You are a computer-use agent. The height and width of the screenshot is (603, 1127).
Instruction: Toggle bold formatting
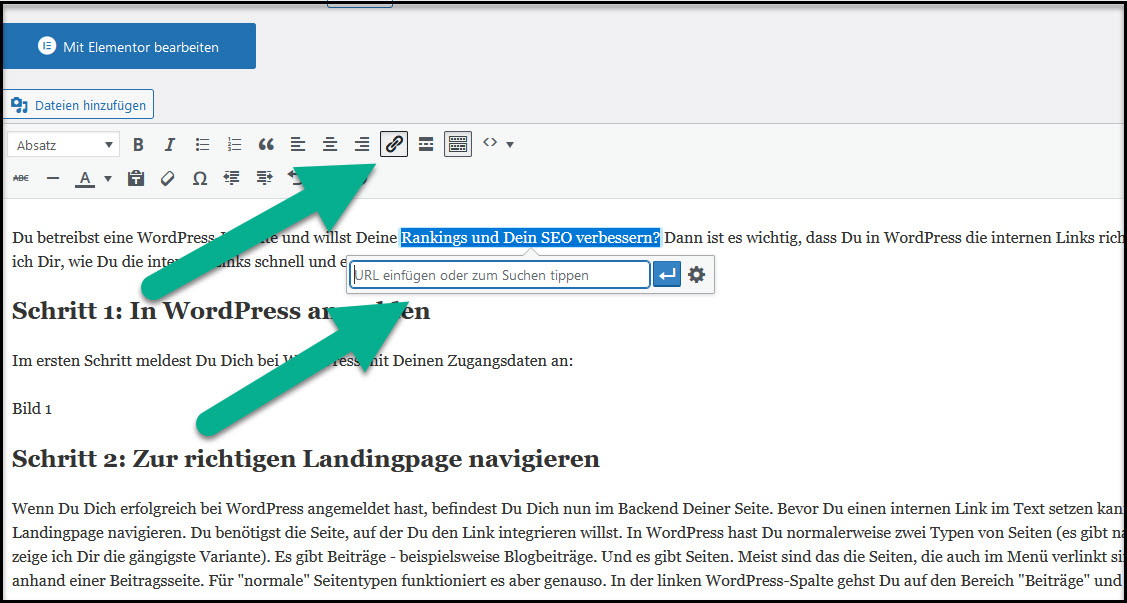[138, 145]
